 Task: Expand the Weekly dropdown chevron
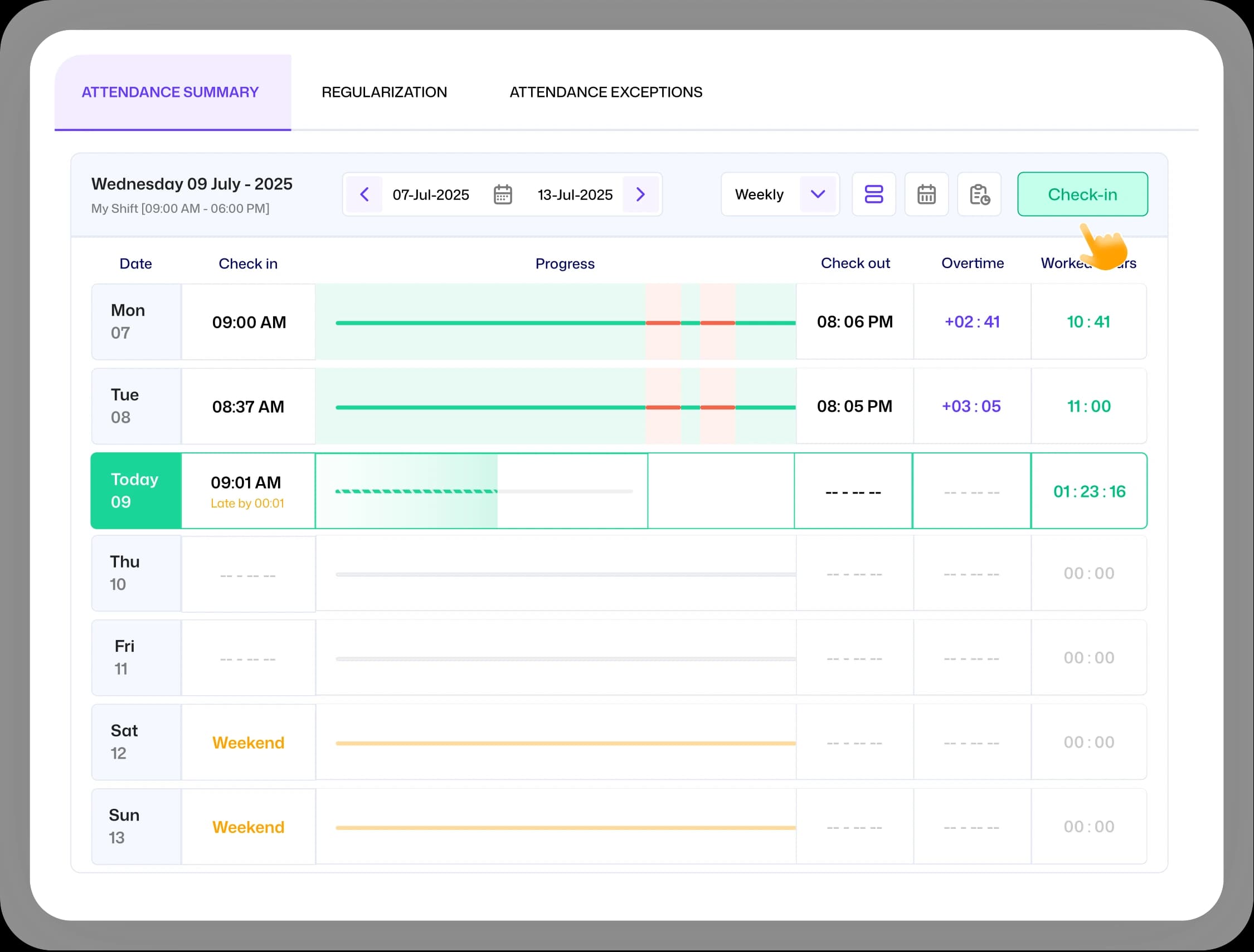point(818,194)
